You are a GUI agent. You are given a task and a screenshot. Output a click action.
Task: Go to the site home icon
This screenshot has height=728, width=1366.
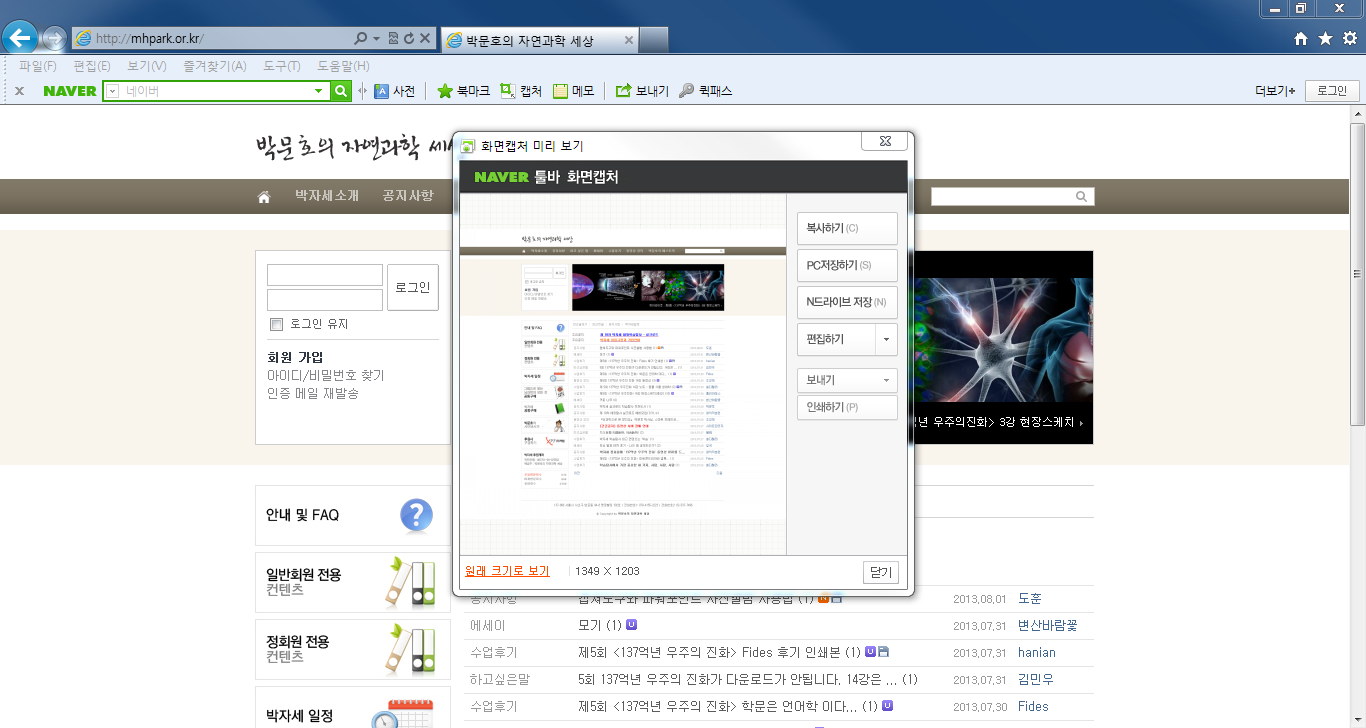click(264, 197)
